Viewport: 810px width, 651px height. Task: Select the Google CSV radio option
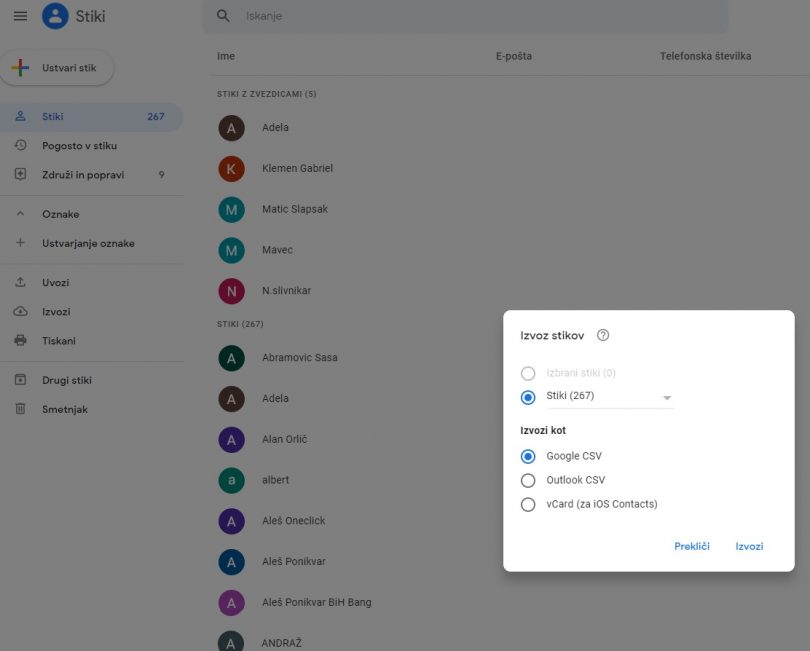point(528,456)
